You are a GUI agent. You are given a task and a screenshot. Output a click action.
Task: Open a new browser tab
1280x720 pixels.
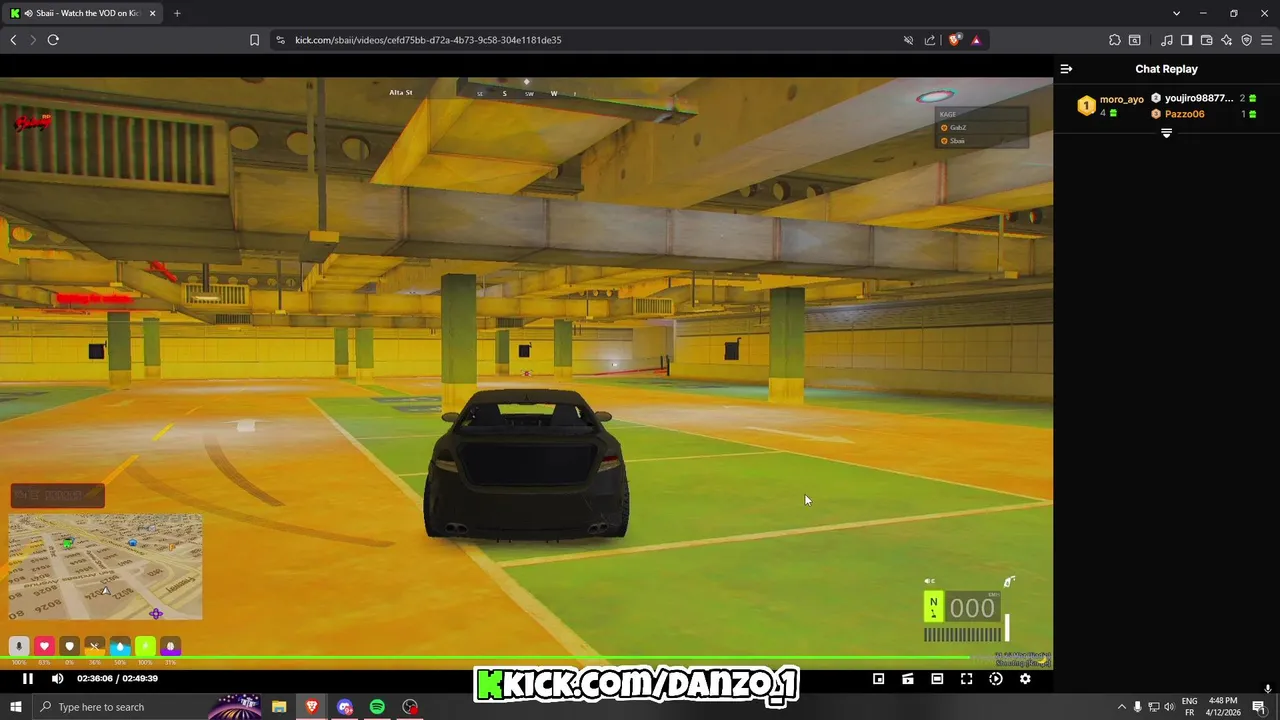point(177,13)
